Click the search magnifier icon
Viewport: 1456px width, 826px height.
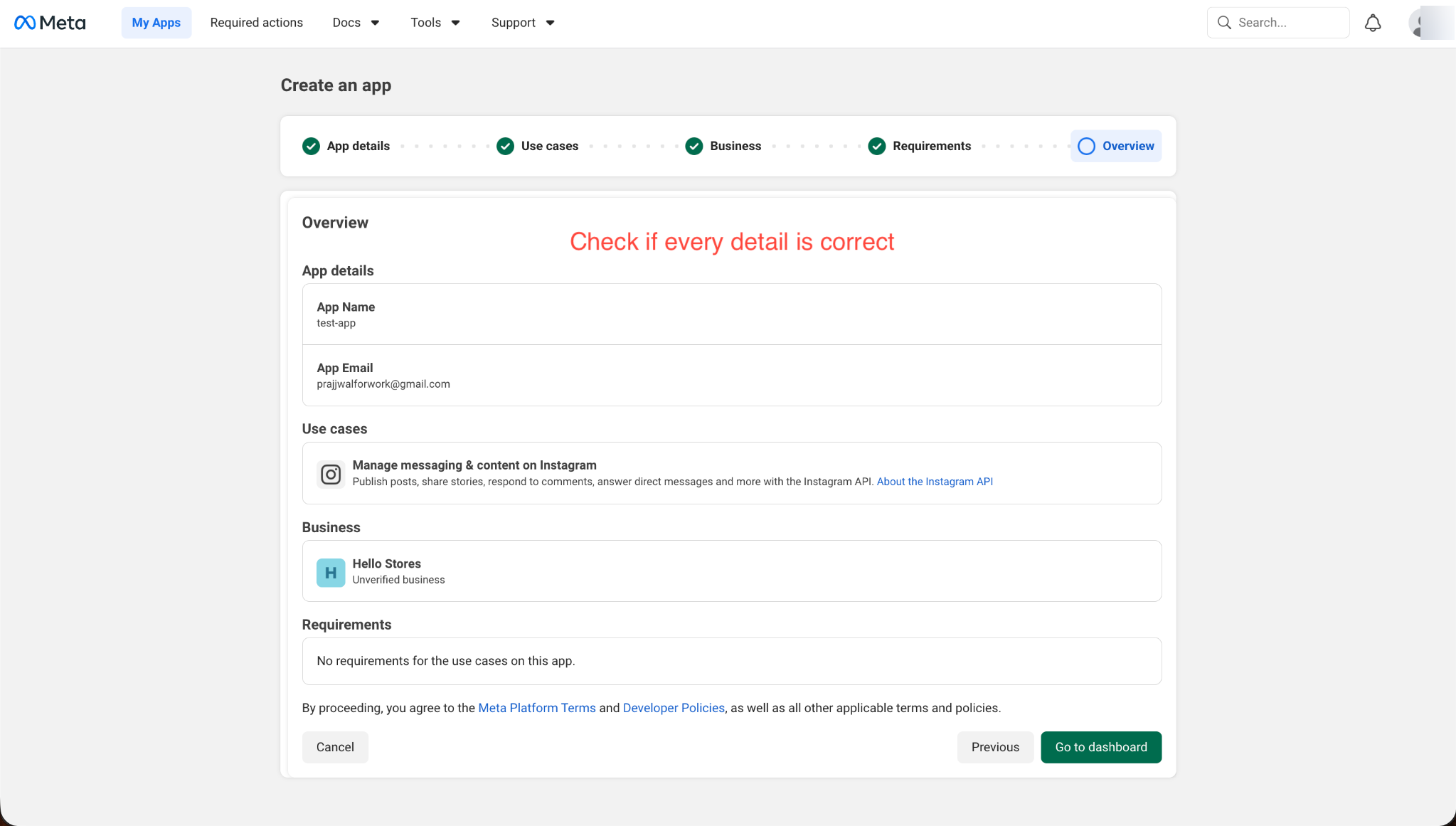(1224, 23)
